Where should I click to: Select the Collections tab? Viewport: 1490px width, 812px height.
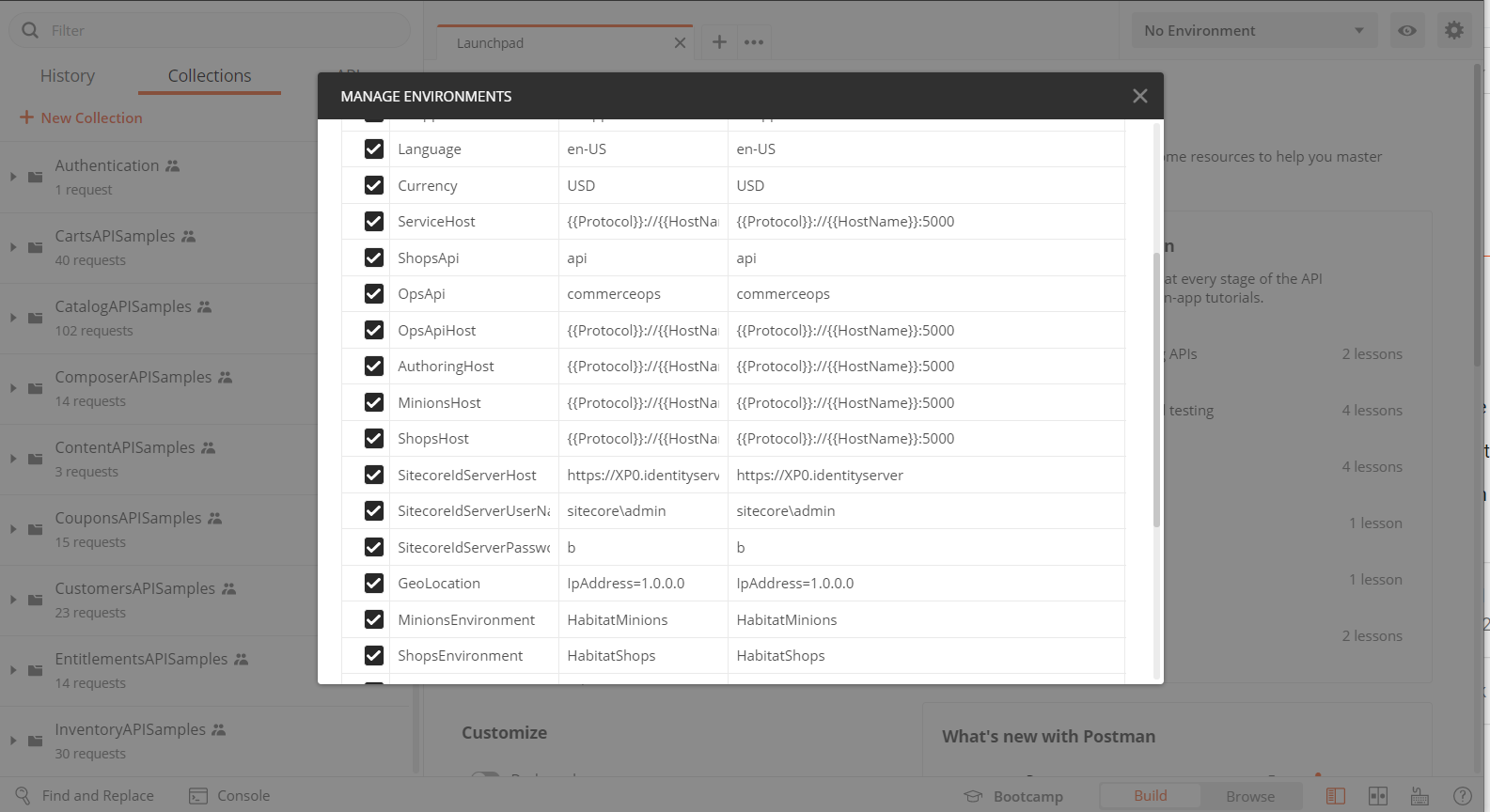click(x=210, y=75)
